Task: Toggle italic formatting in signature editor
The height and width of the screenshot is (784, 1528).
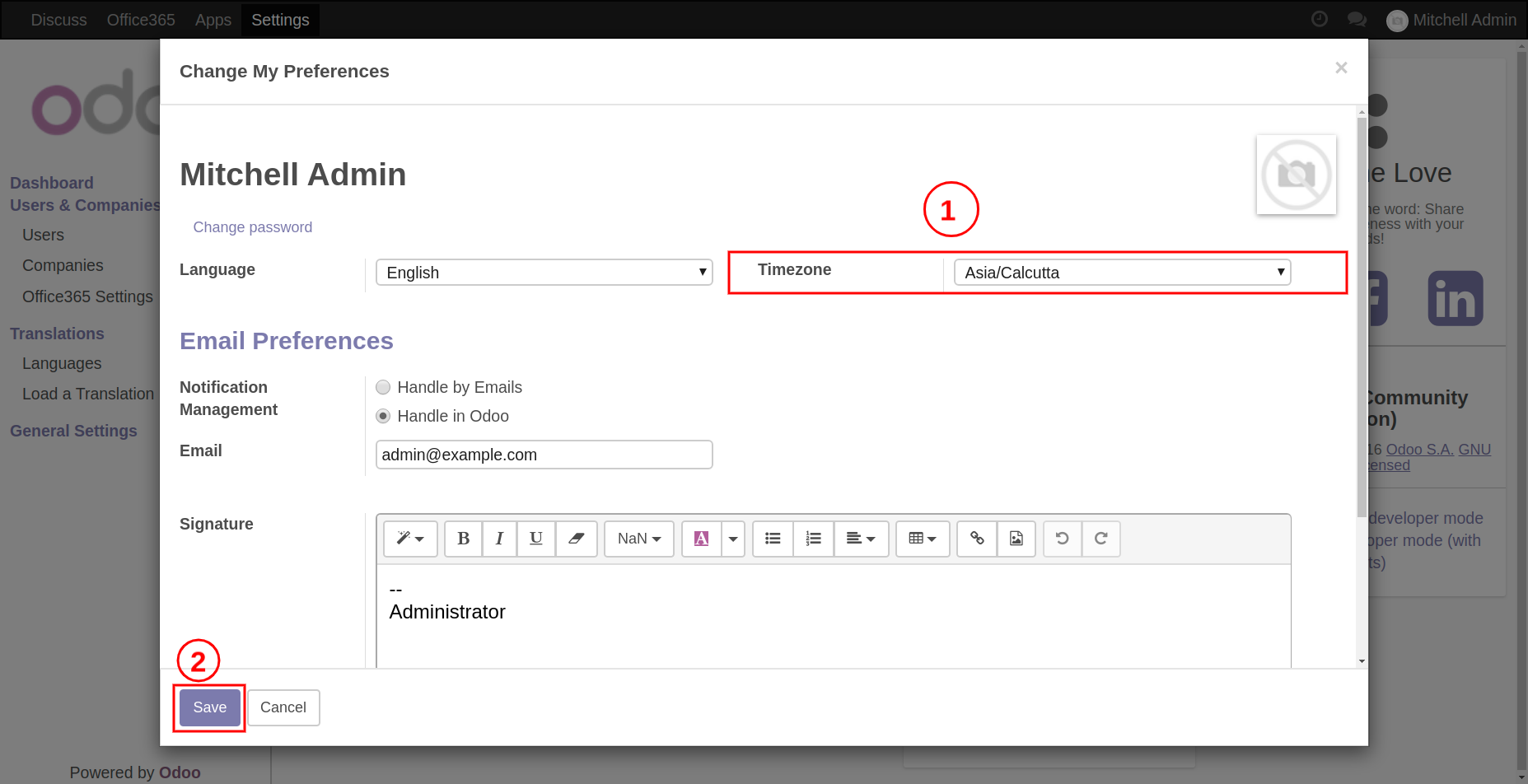Action: (500, 539)
